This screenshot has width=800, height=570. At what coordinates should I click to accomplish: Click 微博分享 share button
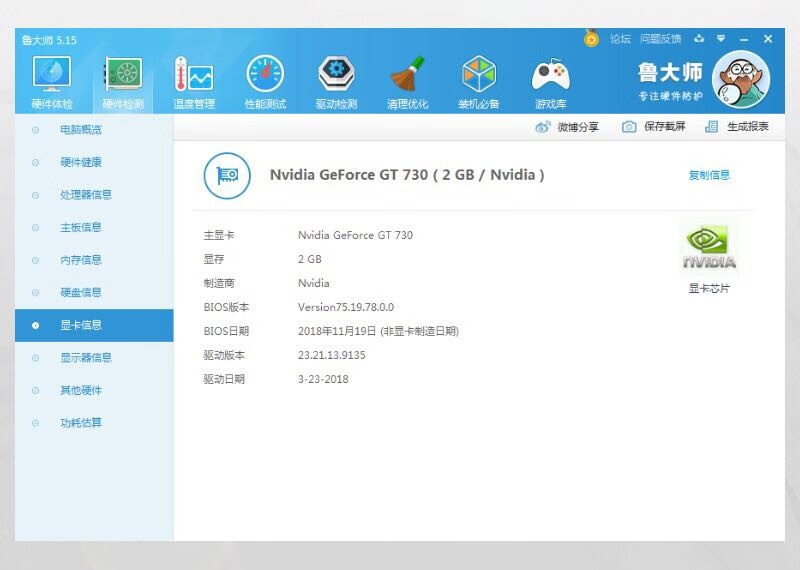pos(567,127)
